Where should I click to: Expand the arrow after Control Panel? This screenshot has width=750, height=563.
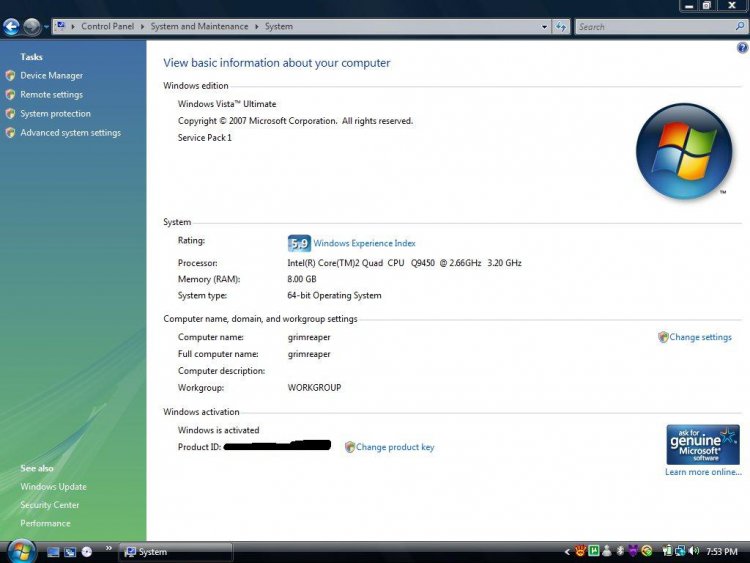coord(142,27)
